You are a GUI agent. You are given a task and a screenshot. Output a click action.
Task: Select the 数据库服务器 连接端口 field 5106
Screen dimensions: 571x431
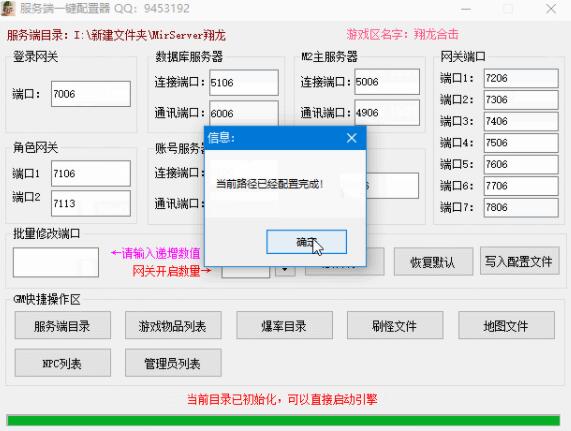(x=244, y=83)
